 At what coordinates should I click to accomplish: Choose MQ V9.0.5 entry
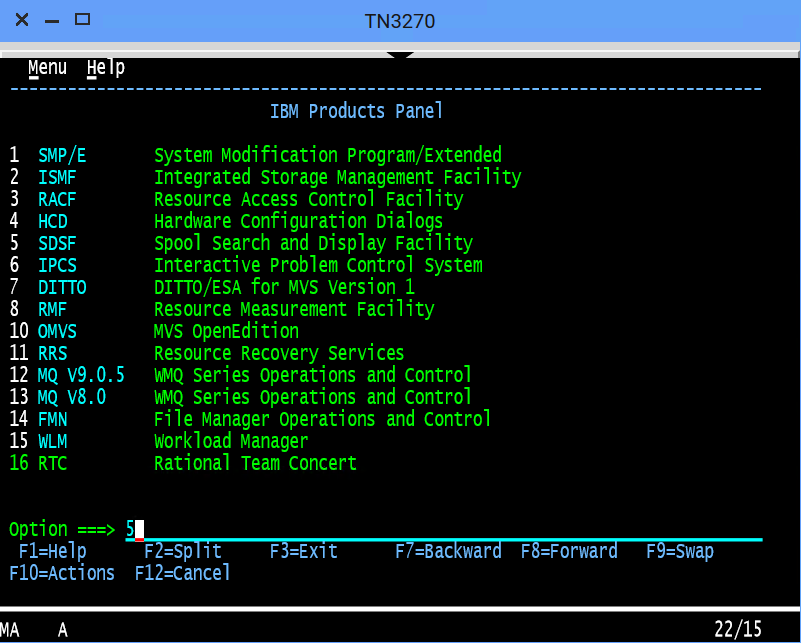[81, 375]
